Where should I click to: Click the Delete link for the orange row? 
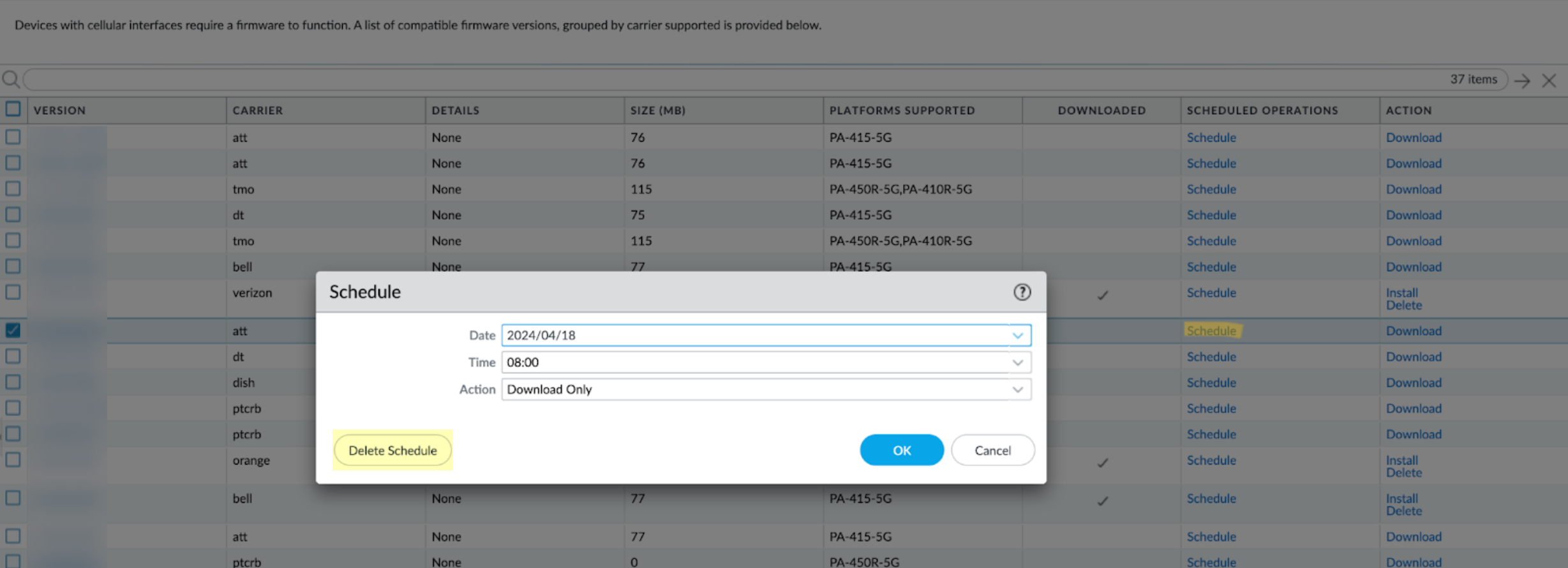(x=1403, y=473)
